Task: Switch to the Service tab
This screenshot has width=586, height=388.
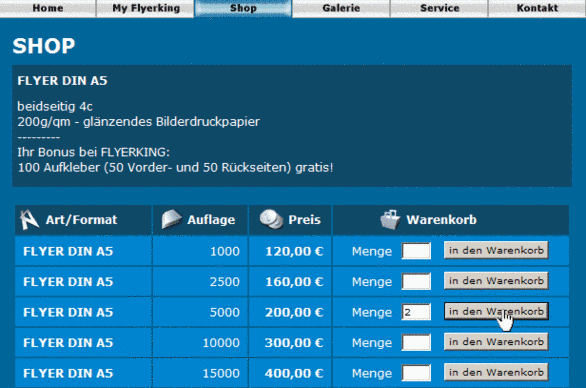Action: (439, 8)
